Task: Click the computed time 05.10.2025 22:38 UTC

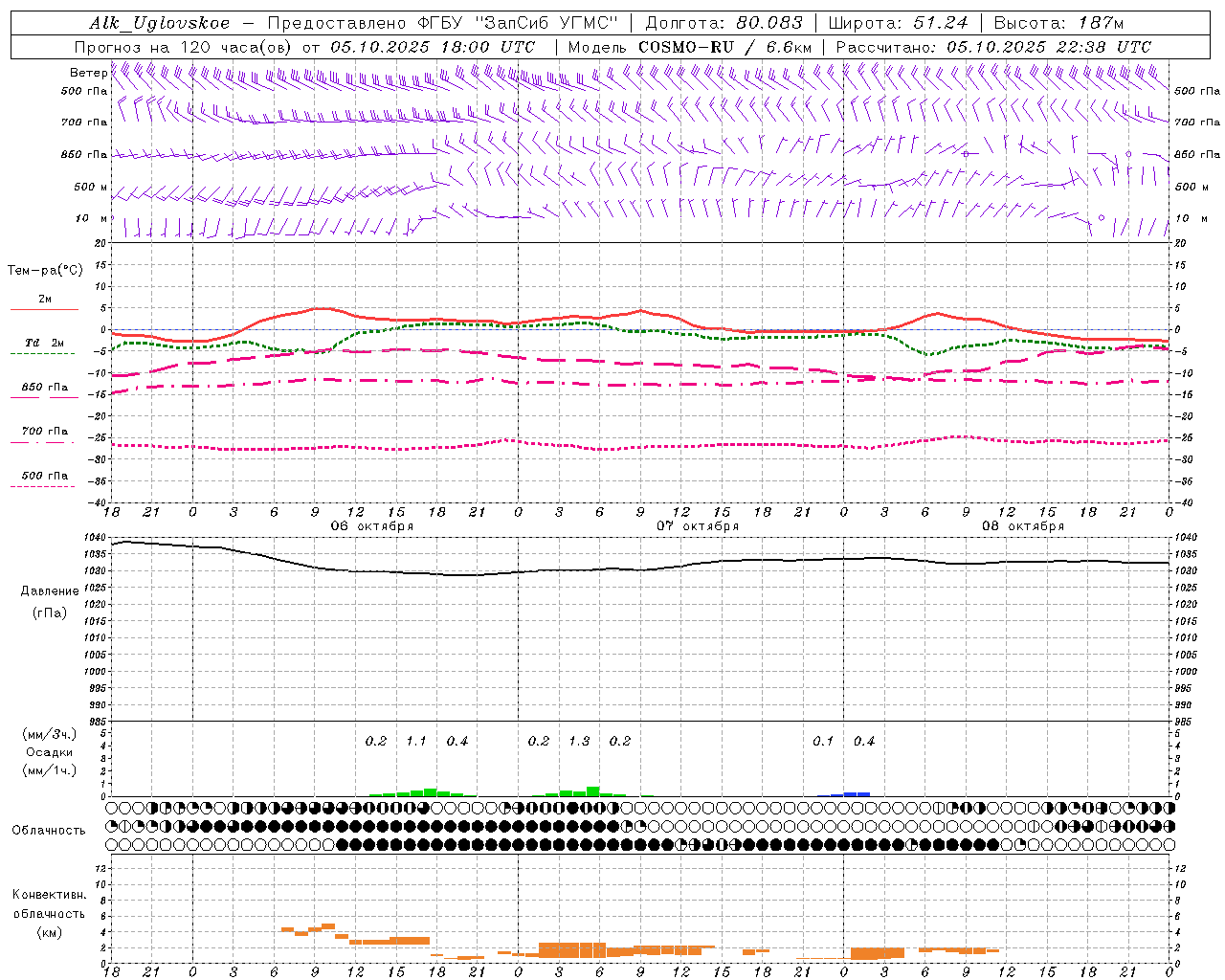Action: (1049, 47)
